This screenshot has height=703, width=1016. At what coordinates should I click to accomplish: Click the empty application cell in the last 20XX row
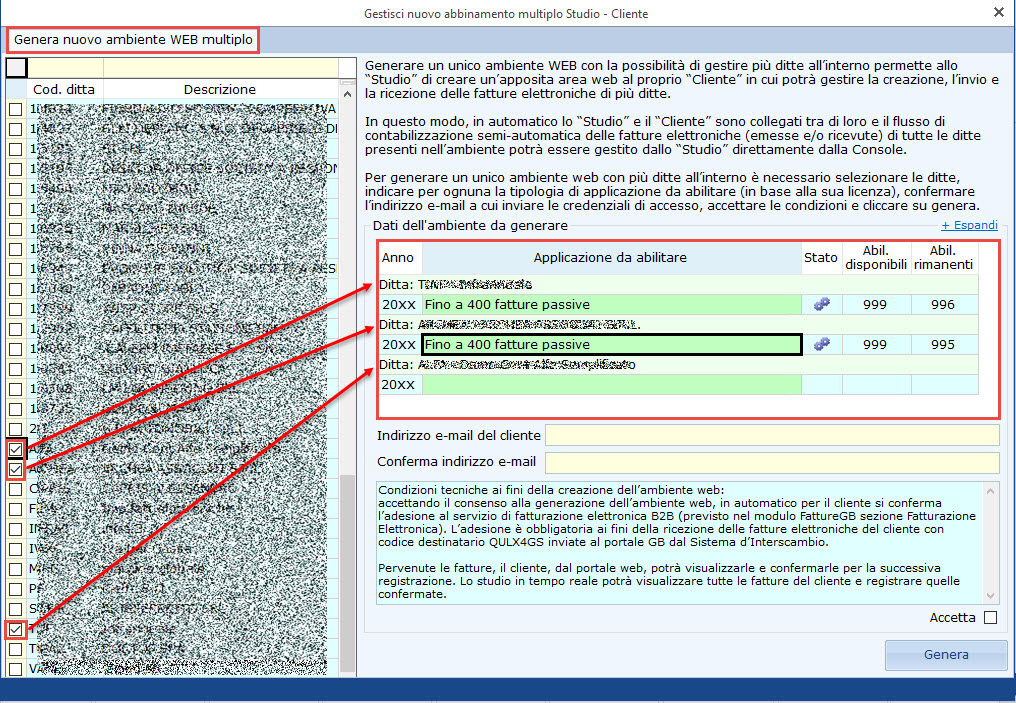point(612,385)
